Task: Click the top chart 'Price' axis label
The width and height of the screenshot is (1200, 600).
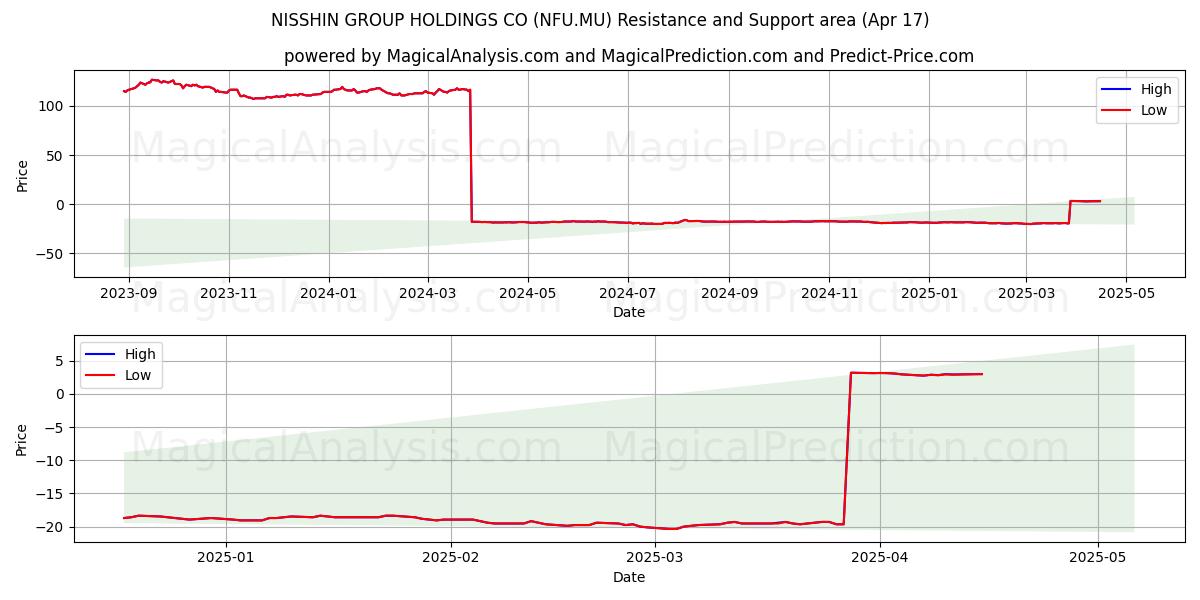Action: click(x=22, y=174)
